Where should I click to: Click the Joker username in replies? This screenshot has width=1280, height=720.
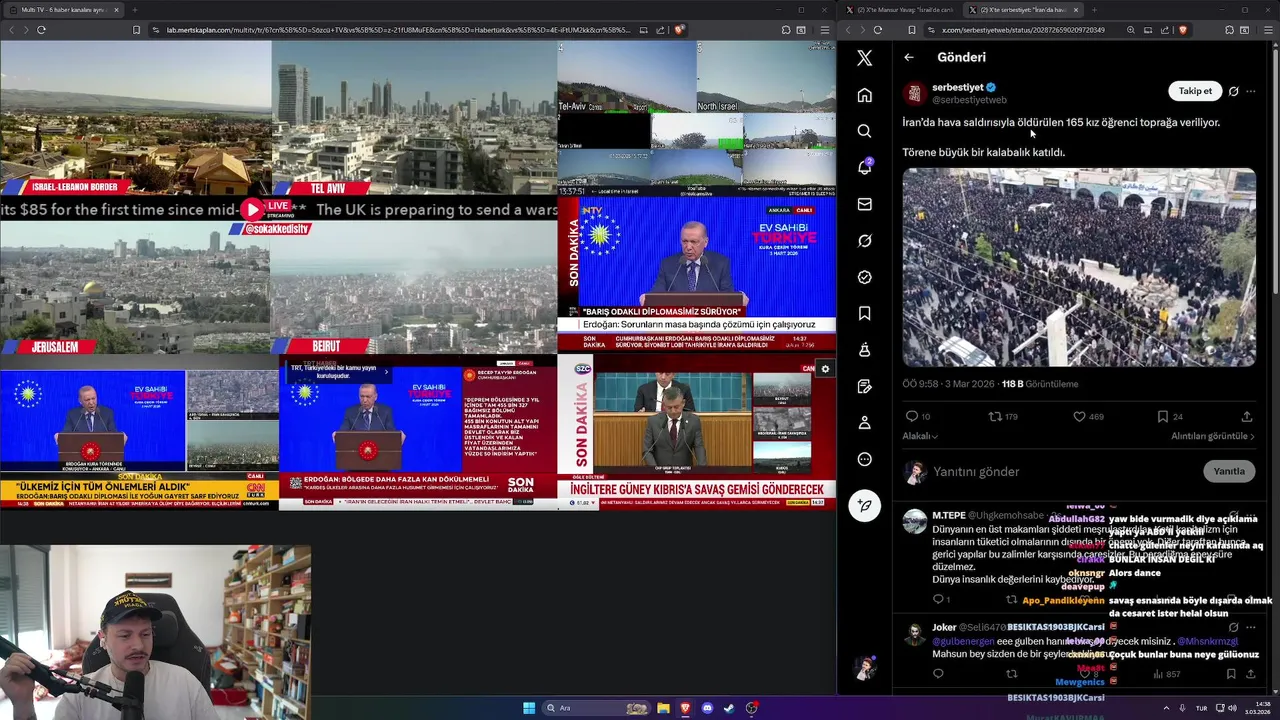tap(944, 627)
